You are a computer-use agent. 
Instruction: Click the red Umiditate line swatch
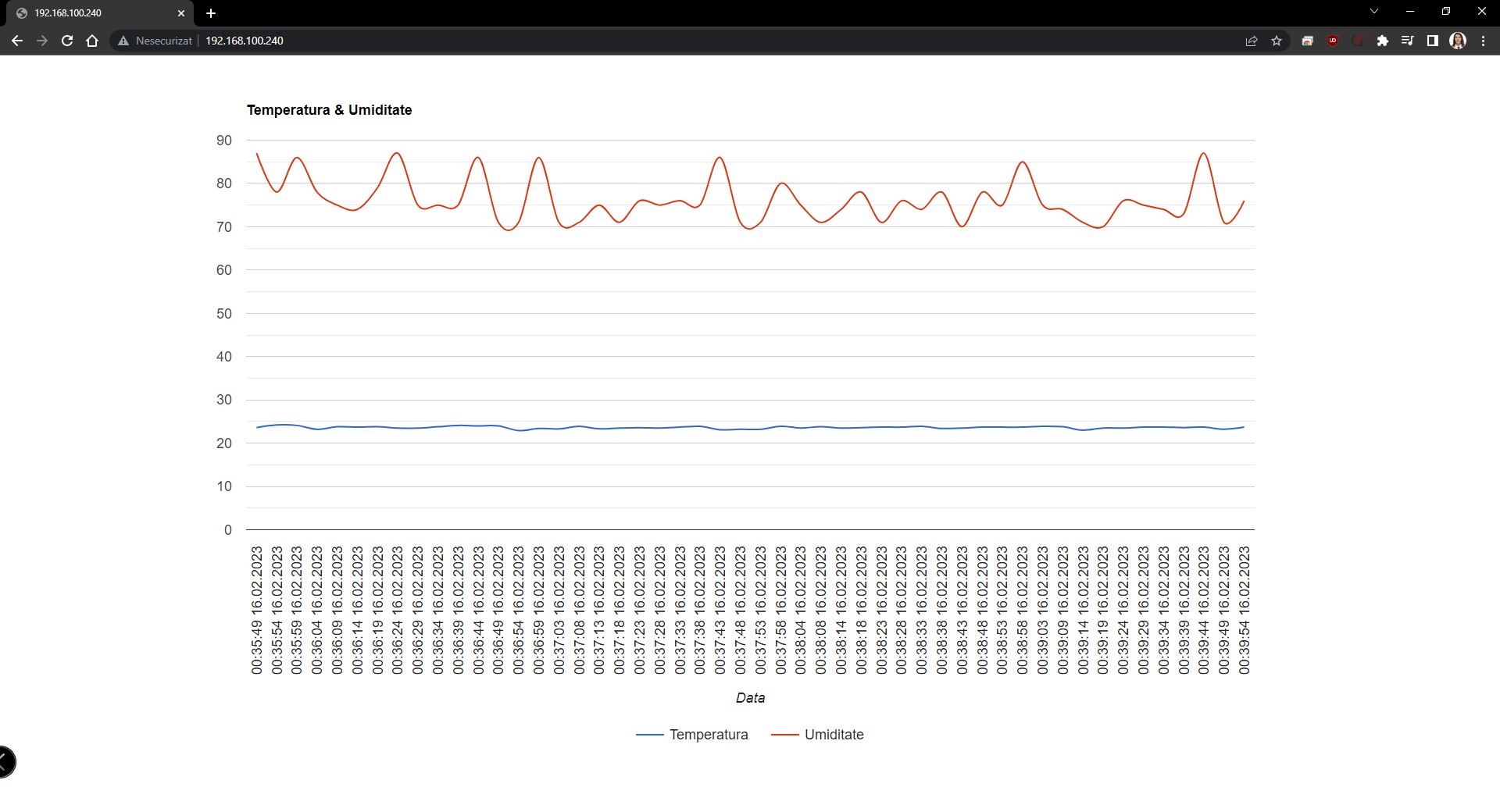(x=784, y=735)
